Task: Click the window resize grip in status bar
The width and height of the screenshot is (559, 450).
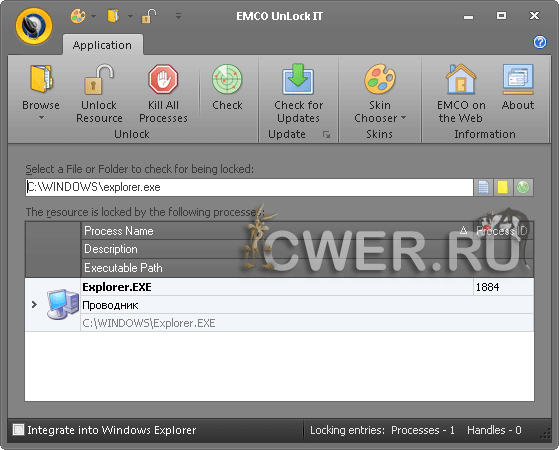Action: coord(545,434)
